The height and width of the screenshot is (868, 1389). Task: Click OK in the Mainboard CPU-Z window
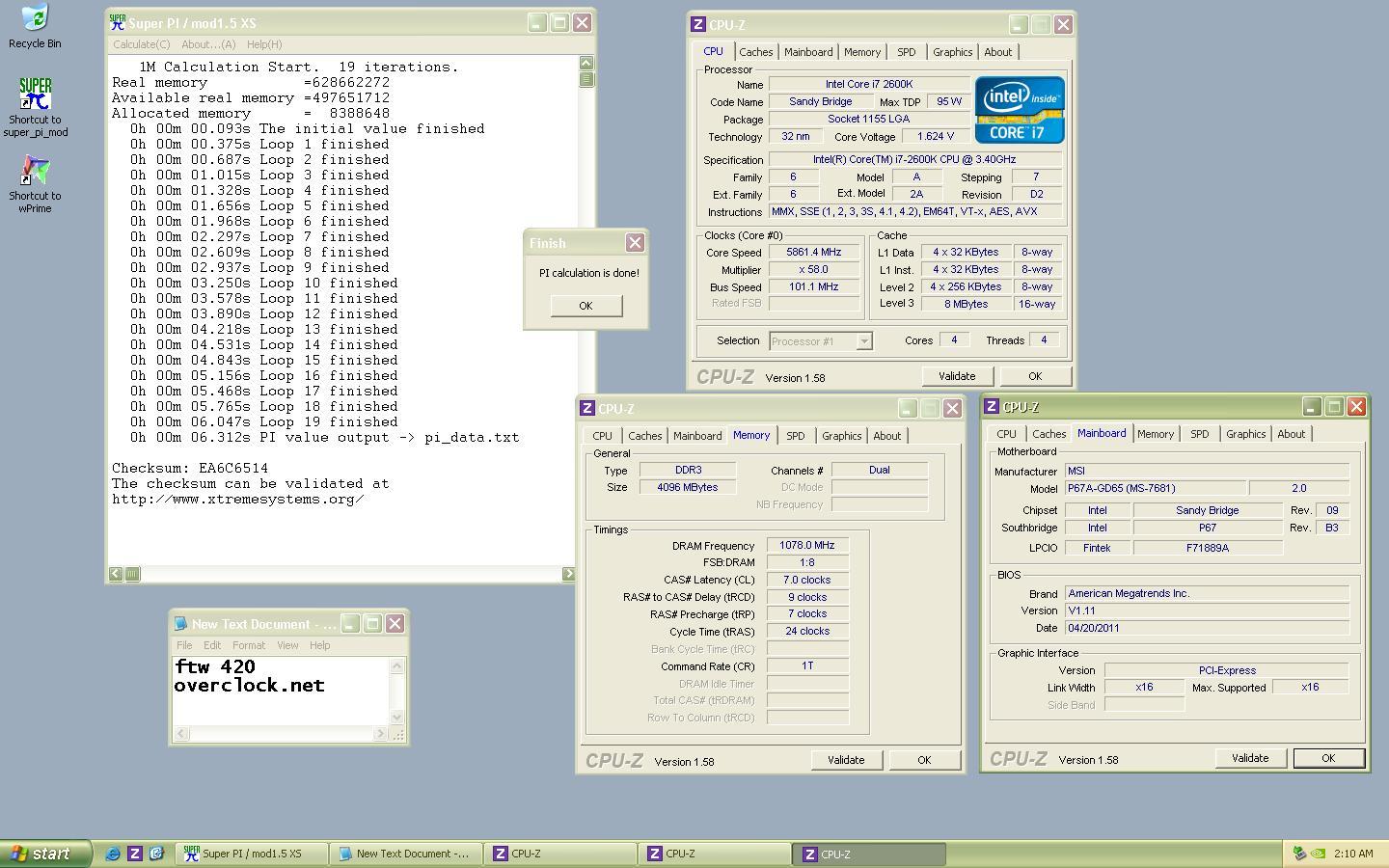click(1328, 758)
